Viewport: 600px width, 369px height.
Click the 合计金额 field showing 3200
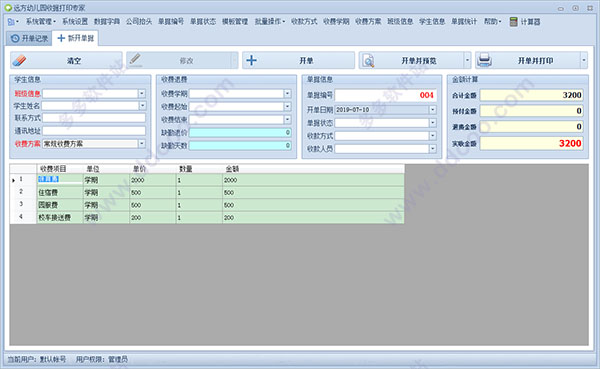[x=532, y=95]
